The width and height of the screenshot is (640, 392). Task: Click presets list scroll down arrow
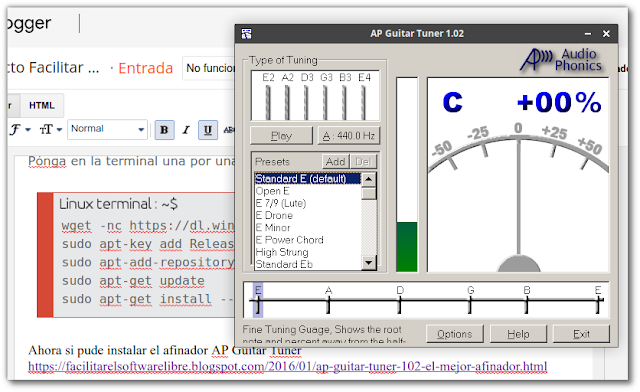369,263
